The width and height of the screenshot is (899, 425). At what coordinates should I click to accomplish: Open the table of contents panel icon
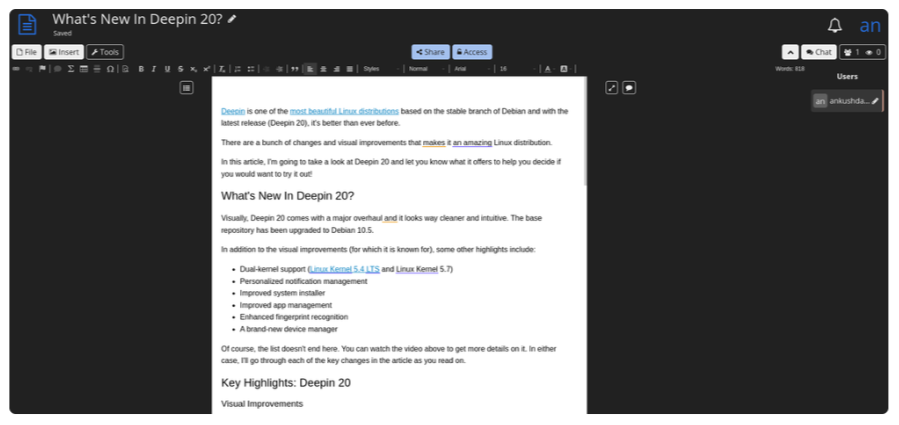click(186, 88)
